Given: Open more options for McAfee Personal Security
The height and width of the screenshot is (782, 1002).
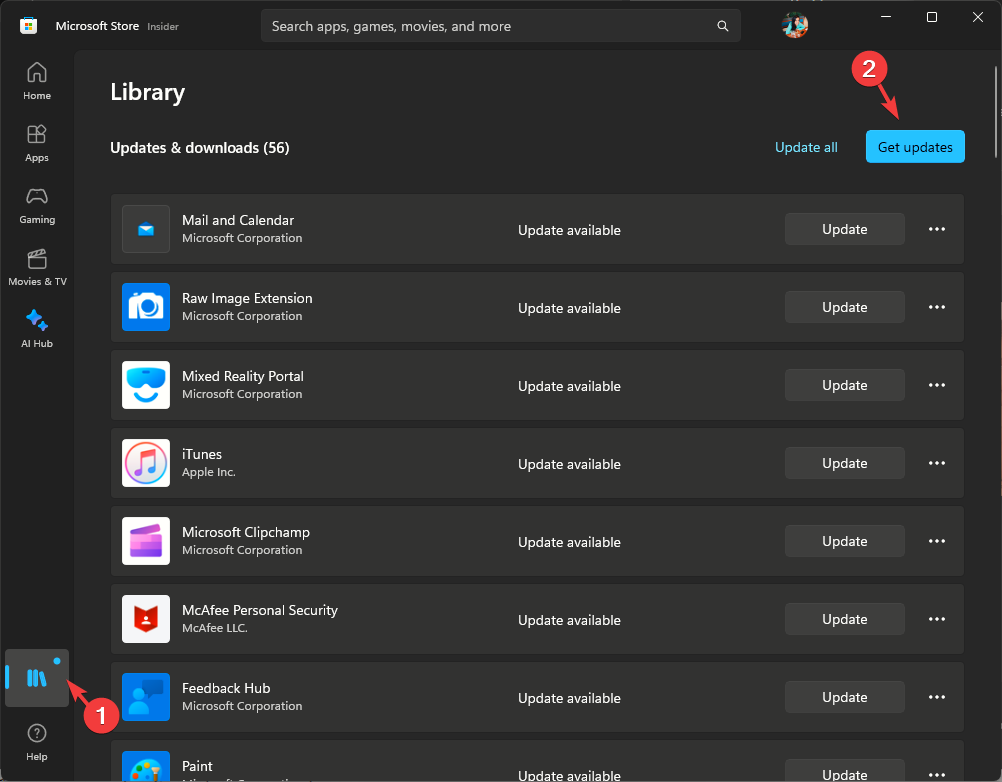Looking at the screenshot, I should [937, 618].
